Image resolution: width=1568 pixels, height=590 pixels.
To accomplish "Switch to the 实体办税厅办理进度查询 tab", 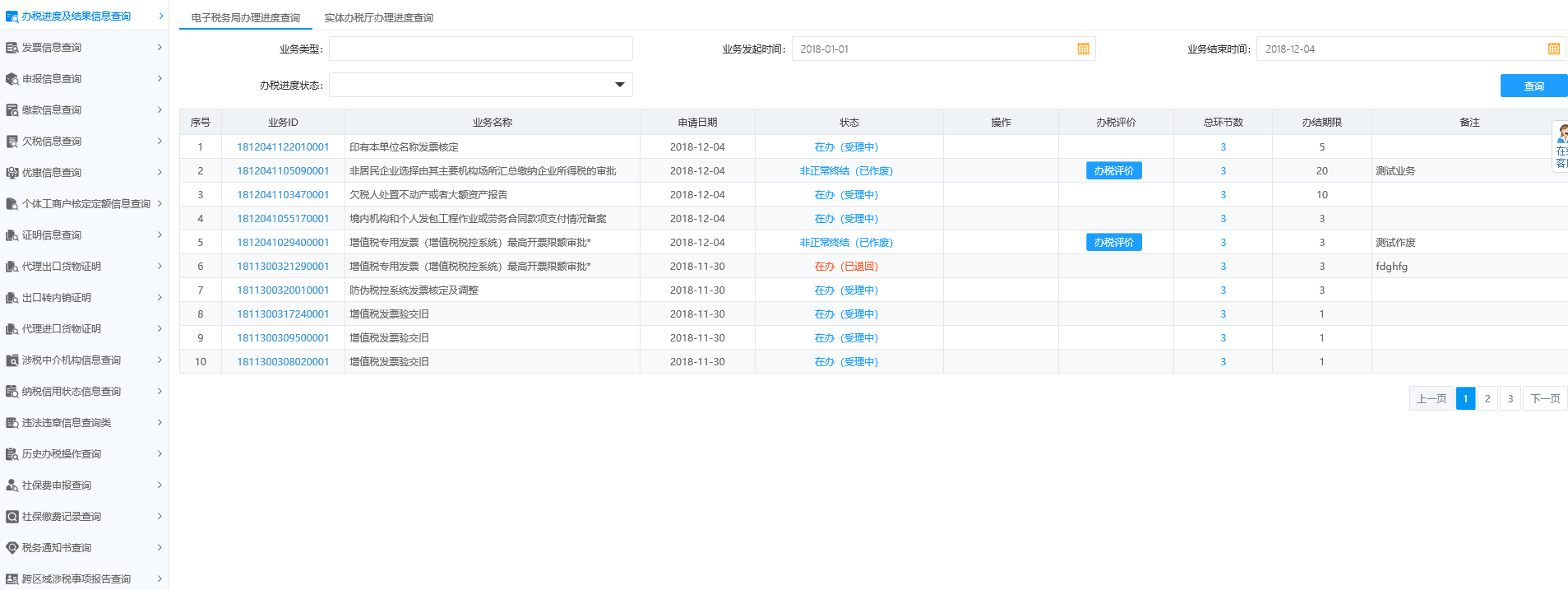I will [x=378, y=17].
